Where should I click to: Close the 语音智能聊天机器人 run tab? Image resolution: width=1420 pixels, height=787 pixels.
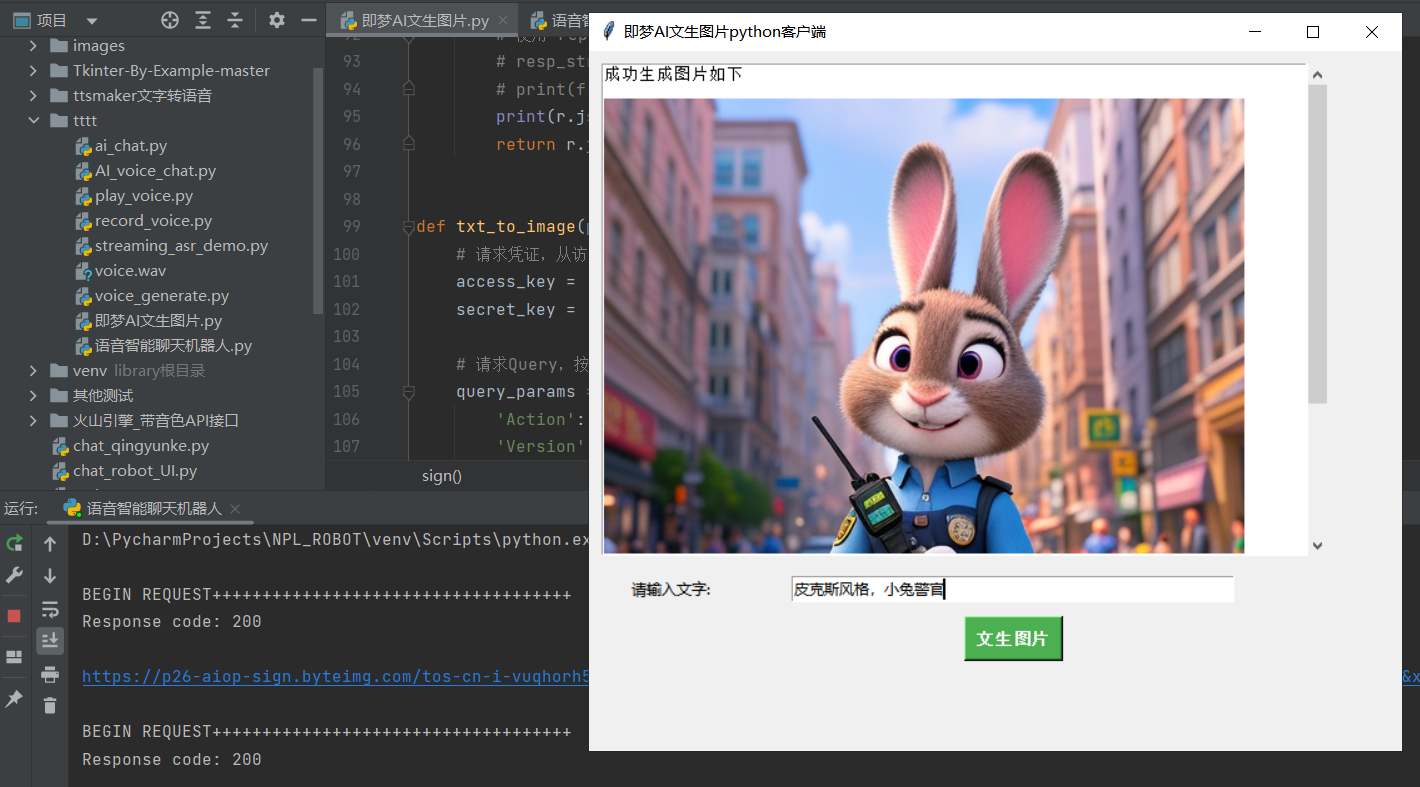click(235, 508)
